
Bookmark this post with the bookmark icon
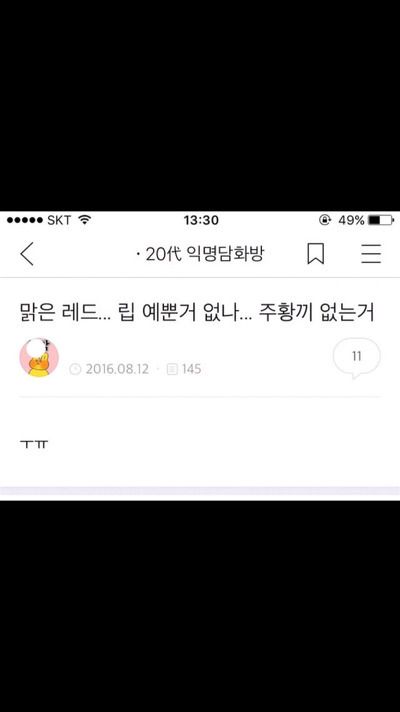tap(316, 253)
